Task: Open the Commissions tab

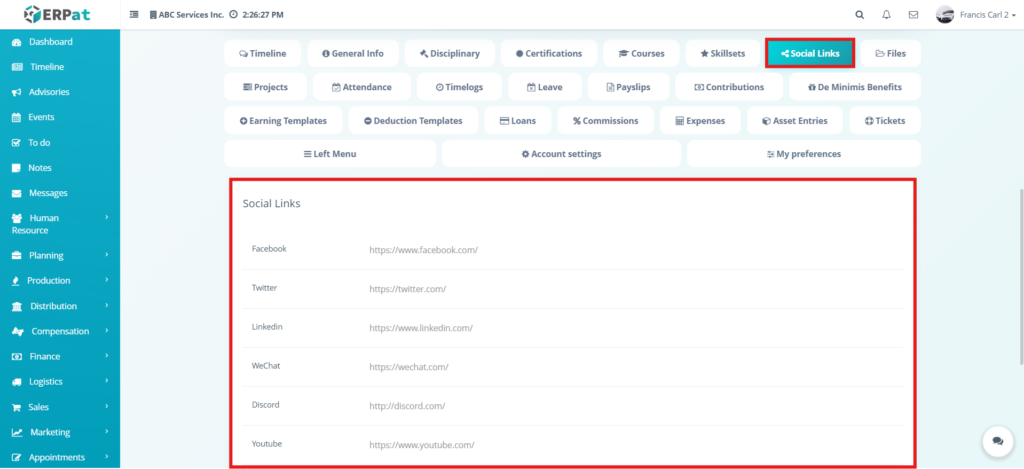Action: pos(605,121)
